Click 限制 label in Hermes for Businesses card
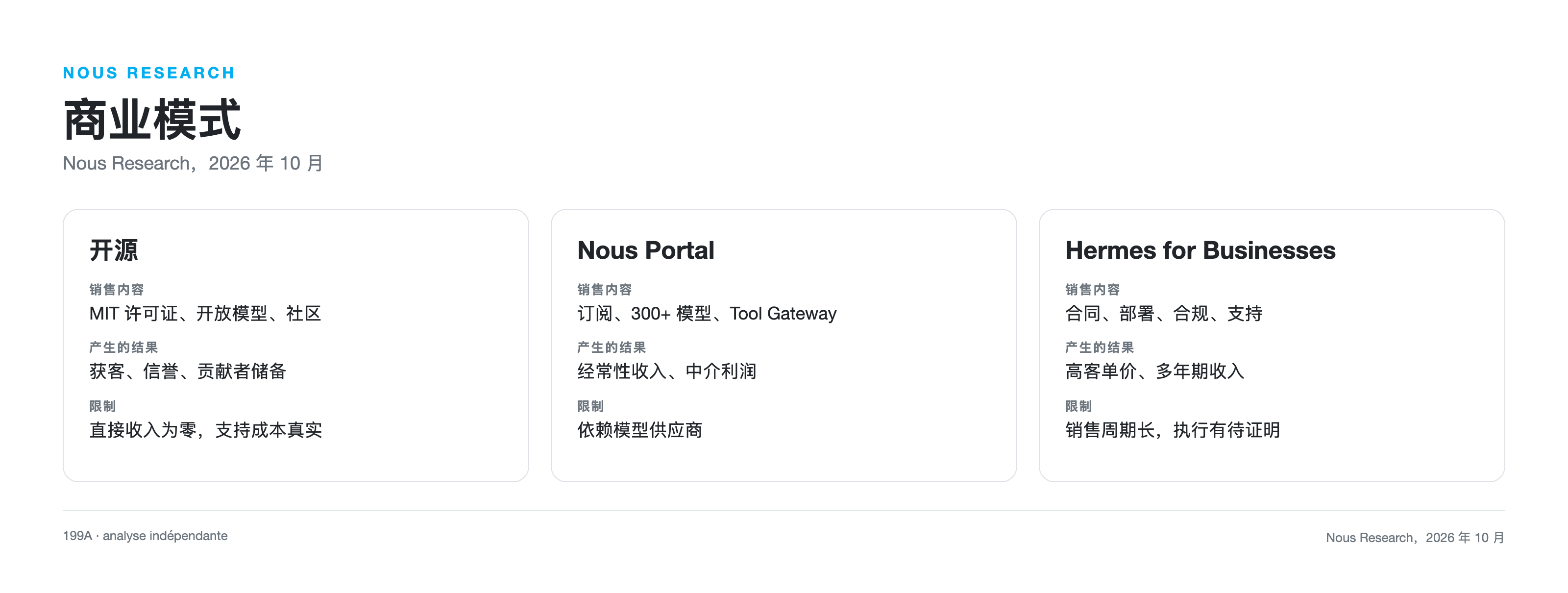1568x593 pixels. (x=1078, y=406)
